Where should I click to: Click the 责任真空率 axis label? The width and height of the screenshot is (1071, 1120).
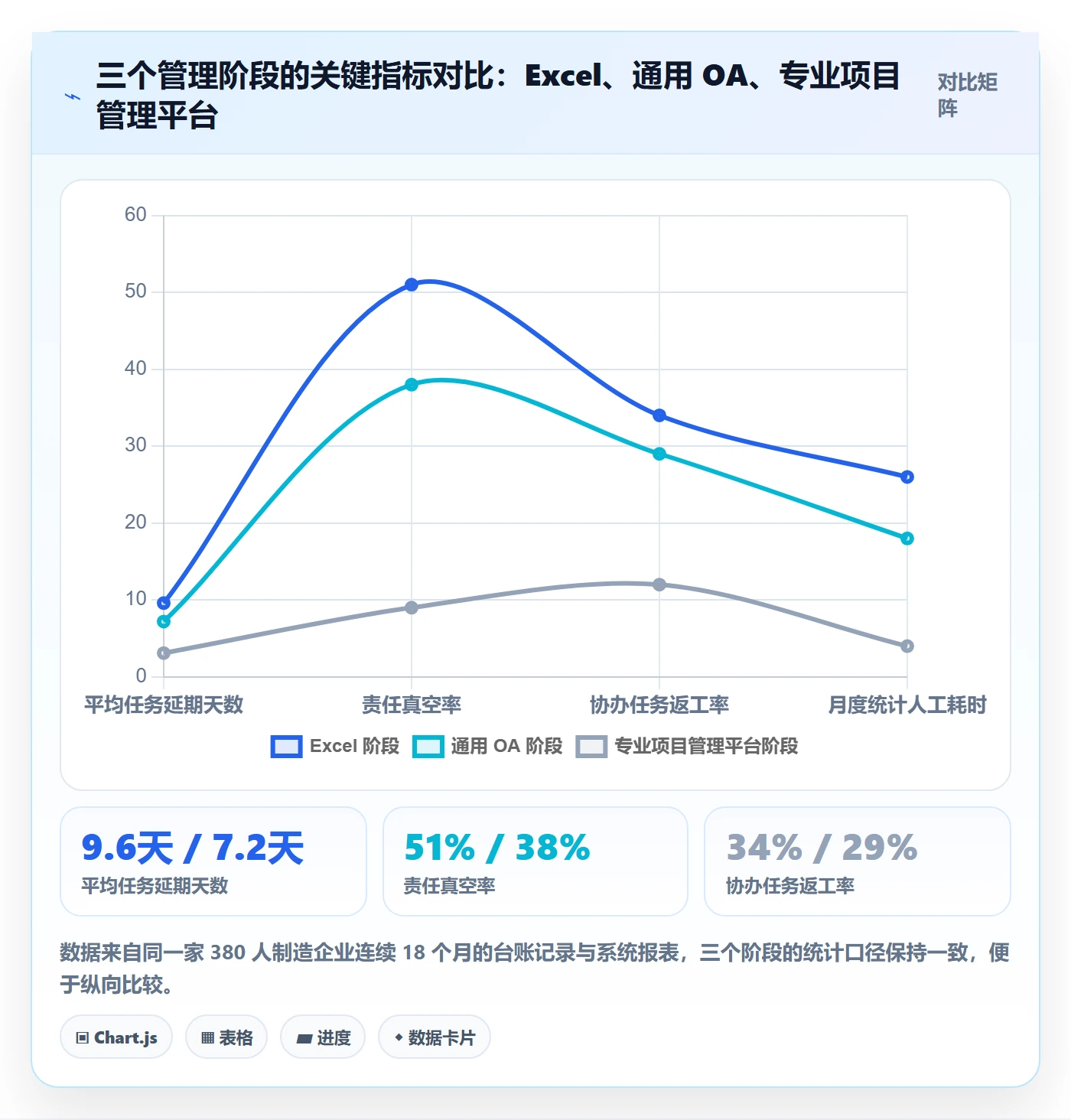412,705
